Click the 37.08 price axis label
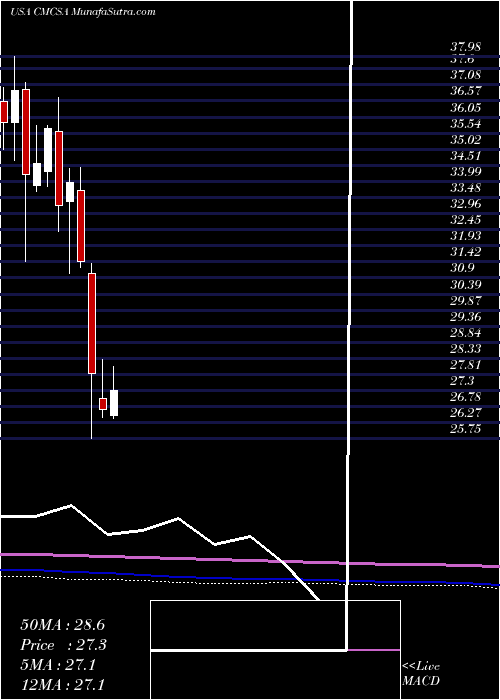The width and height of the screenshot is (500, 700). point(466,75)
